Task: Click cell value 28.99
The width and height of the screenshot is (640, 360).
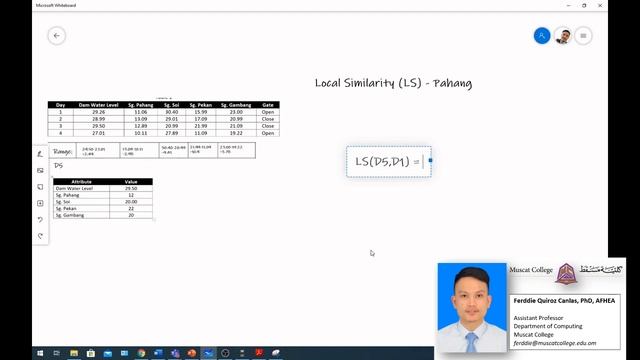Action: click(x=98, y=119)
